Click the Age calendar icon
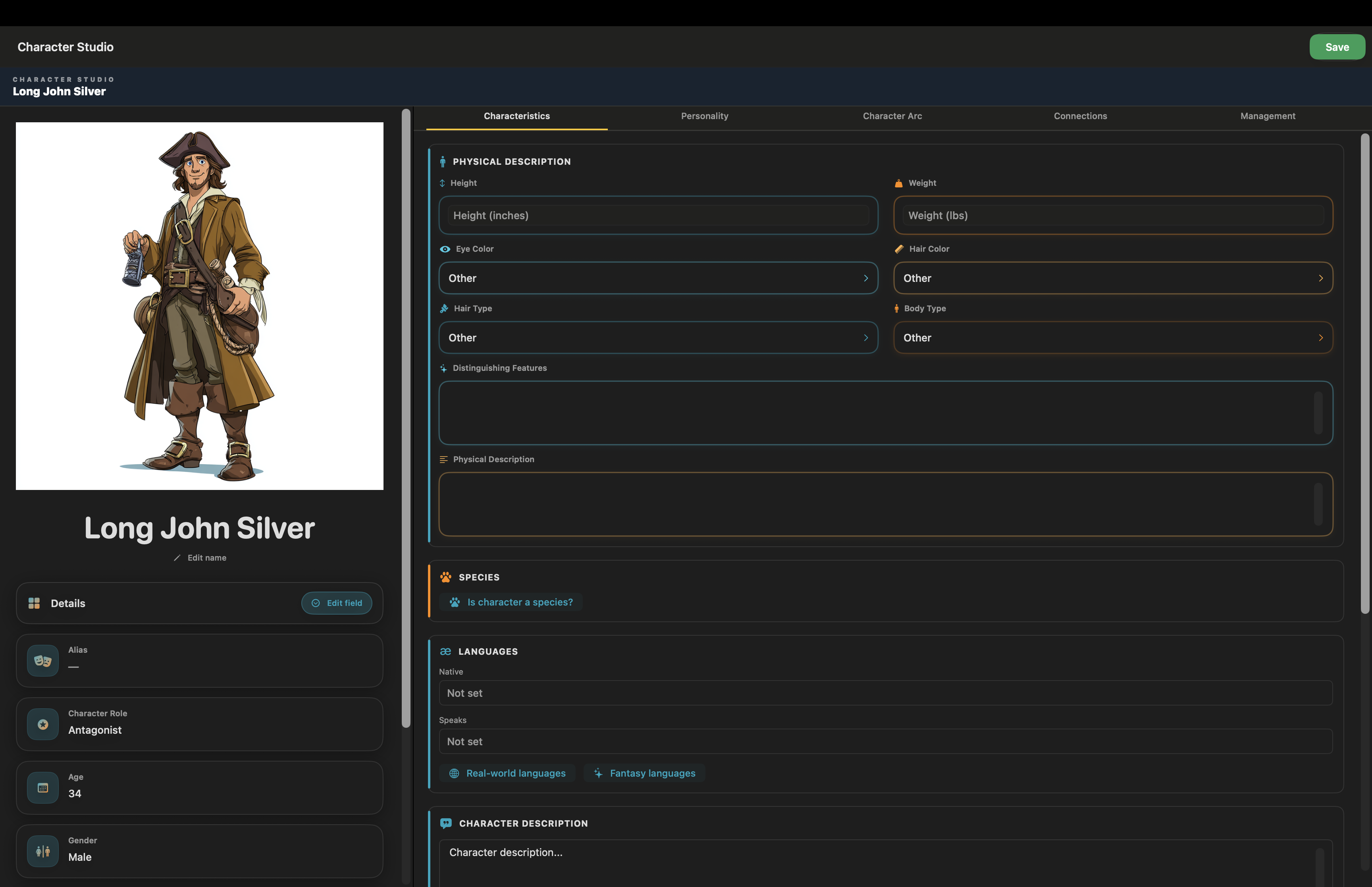 click(42, 788)
